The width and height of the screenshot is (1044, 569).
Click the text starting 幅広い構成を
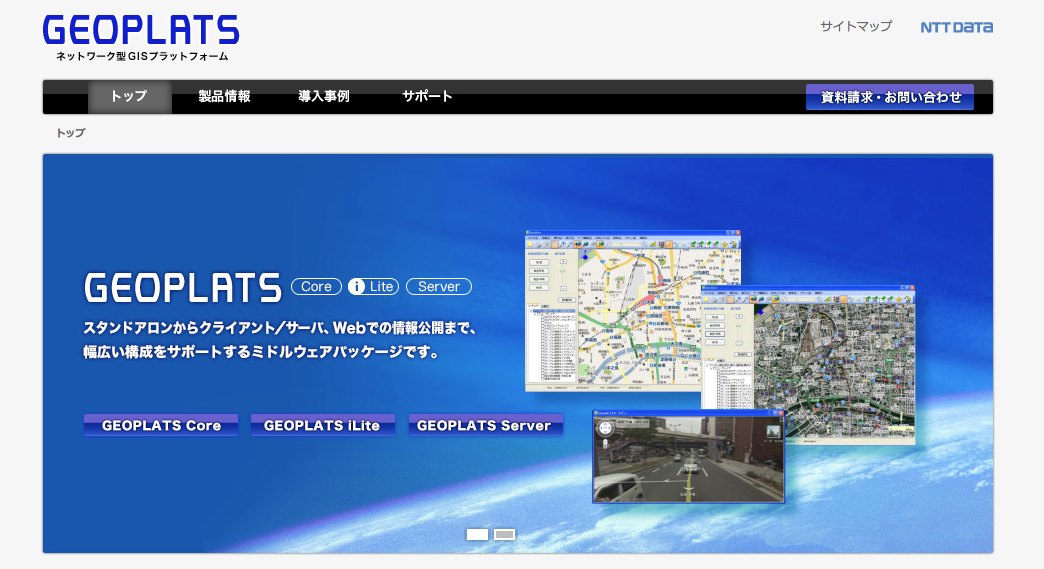262,351
